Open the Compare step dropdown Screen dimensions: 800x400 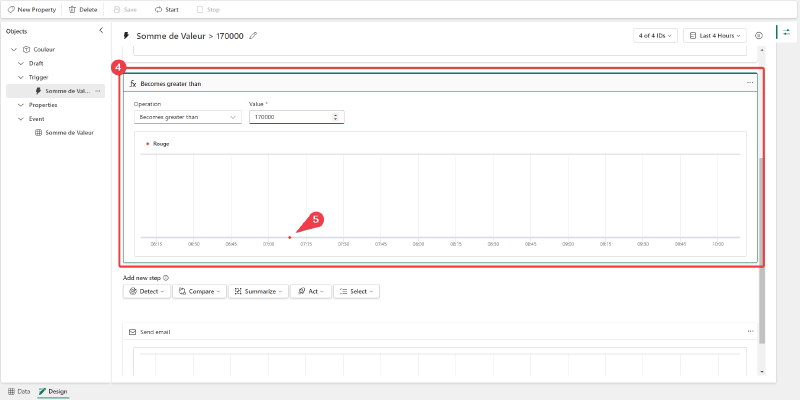tap(199, 291)
